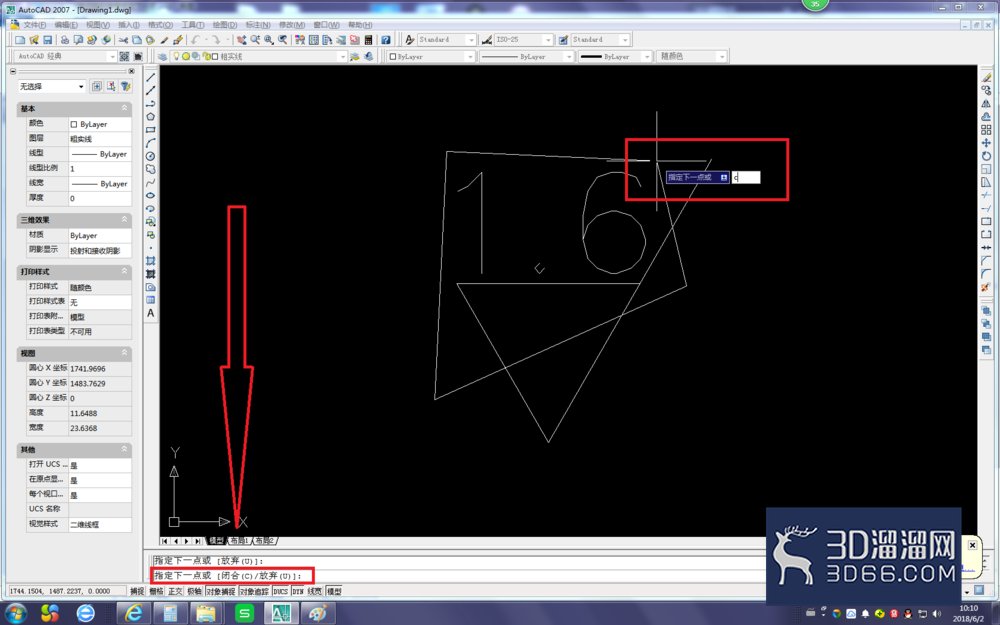The height and width of the screenshot is (625, 1000).
Task: Open the 编辑(E) menu
Action: pos(66,25)
